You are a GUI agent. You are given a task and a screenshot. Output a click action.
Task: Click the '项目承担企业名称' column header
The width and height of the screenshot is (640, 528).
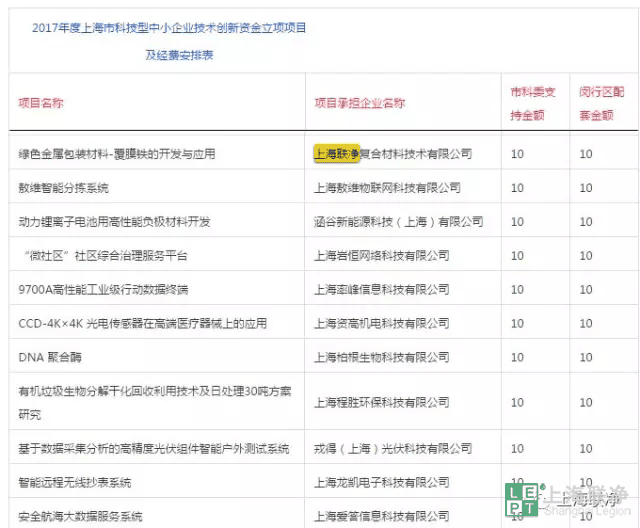point(360,103)
